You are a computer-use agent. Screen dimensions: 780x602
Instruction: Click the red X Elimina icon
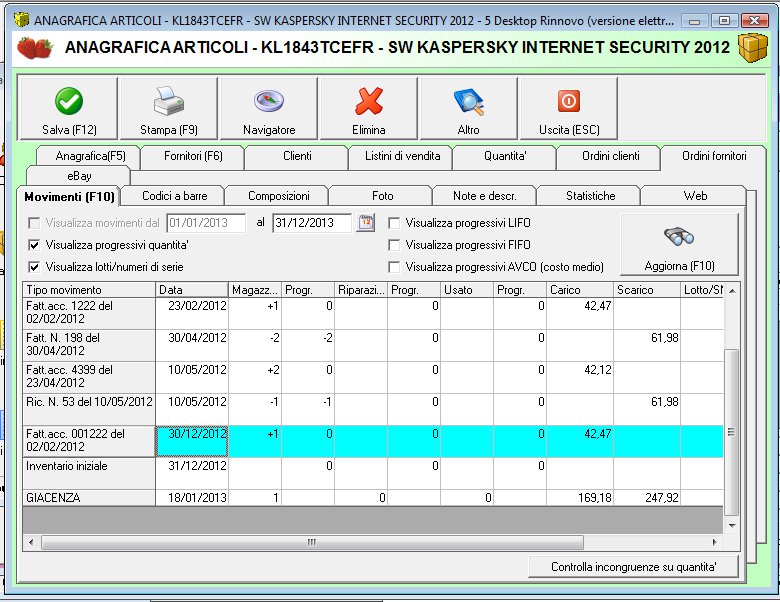[x=369, y=101]
